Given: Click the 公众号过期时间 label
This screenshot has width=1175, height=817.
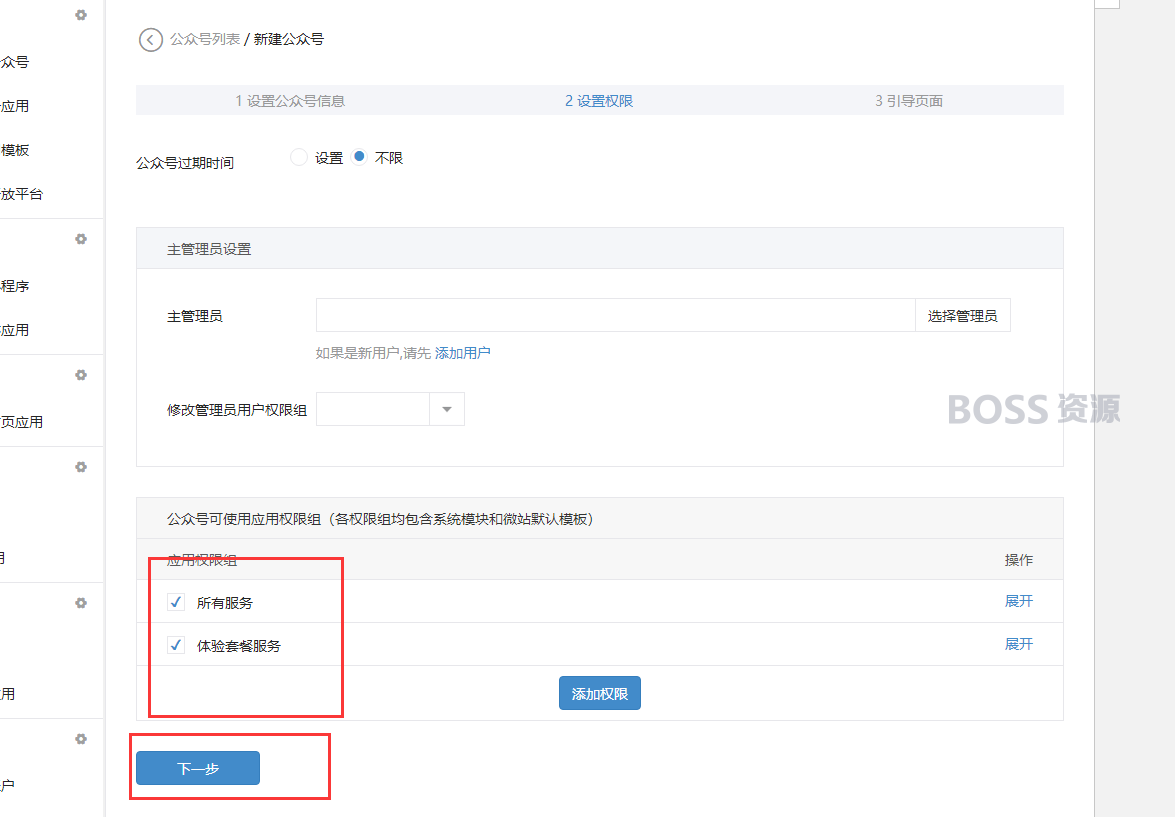Looking at the screenshot, I should pyautogui.click(x=185, y=163).
